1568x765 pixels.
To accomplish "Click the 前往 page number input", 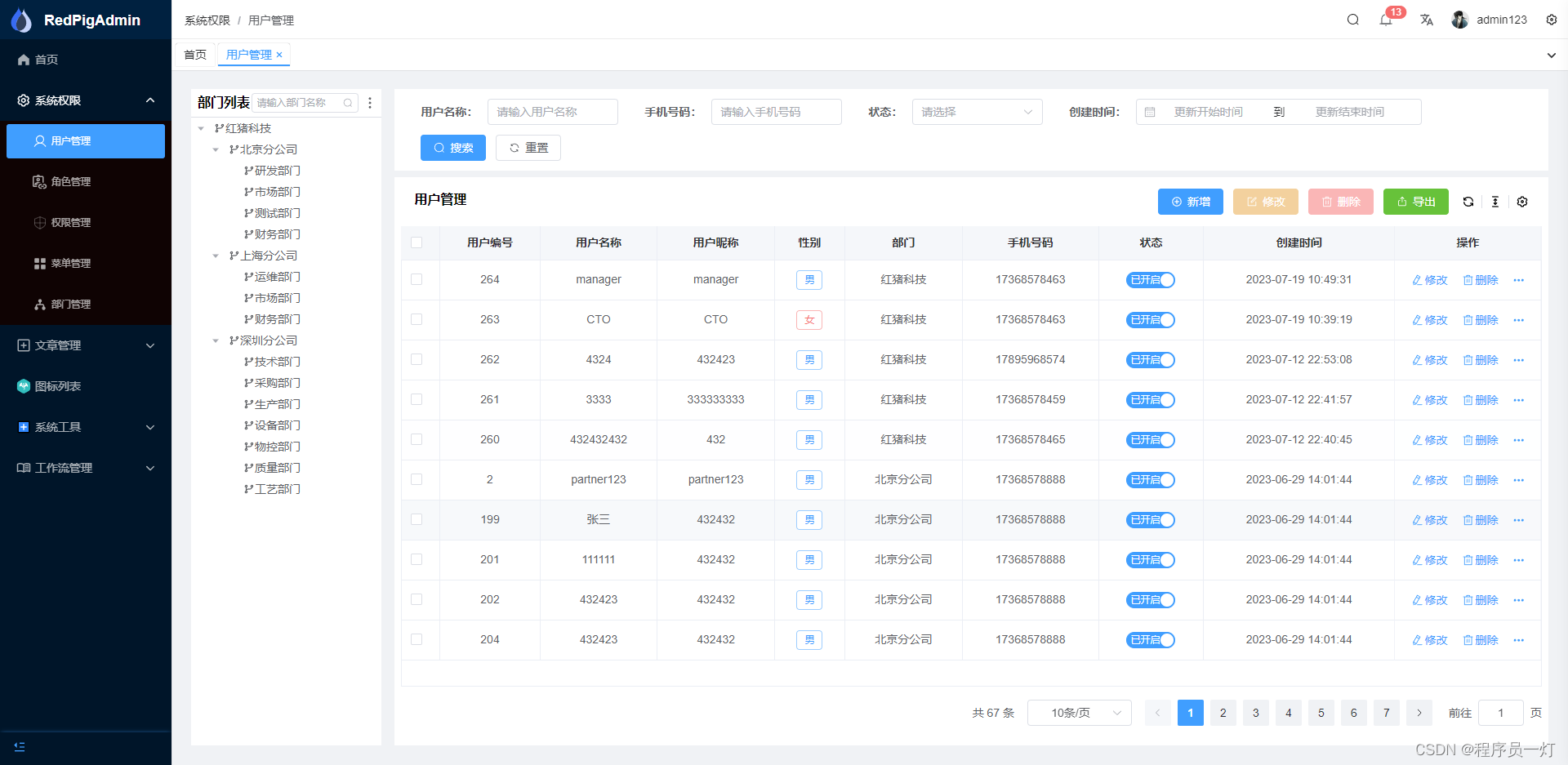I will pos(1500,713).
